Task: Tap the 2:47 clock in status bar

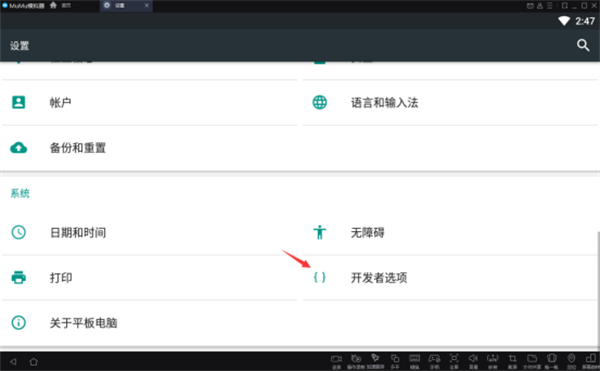Action: [x=585, y=21]
